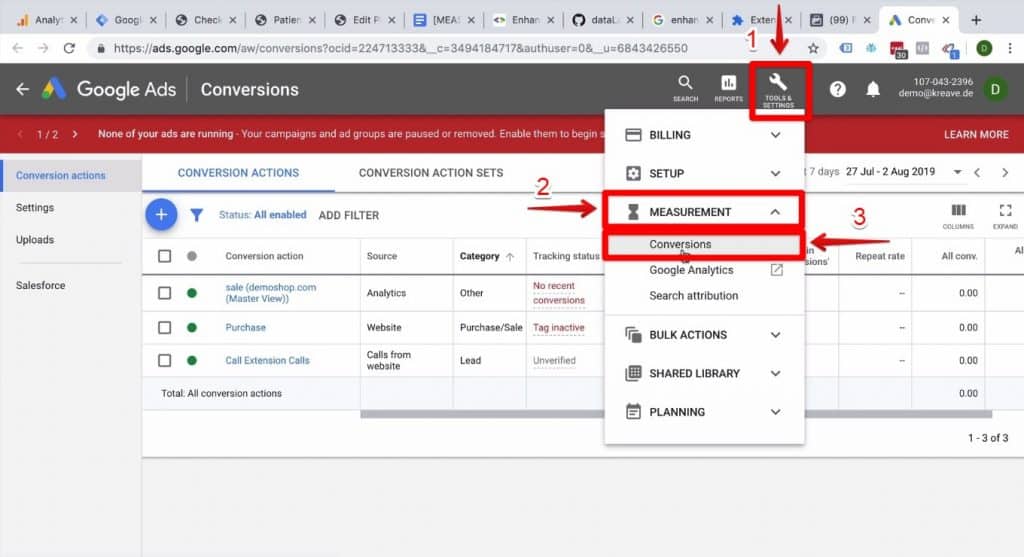Click the Learn More link

[x=976, y=134]
